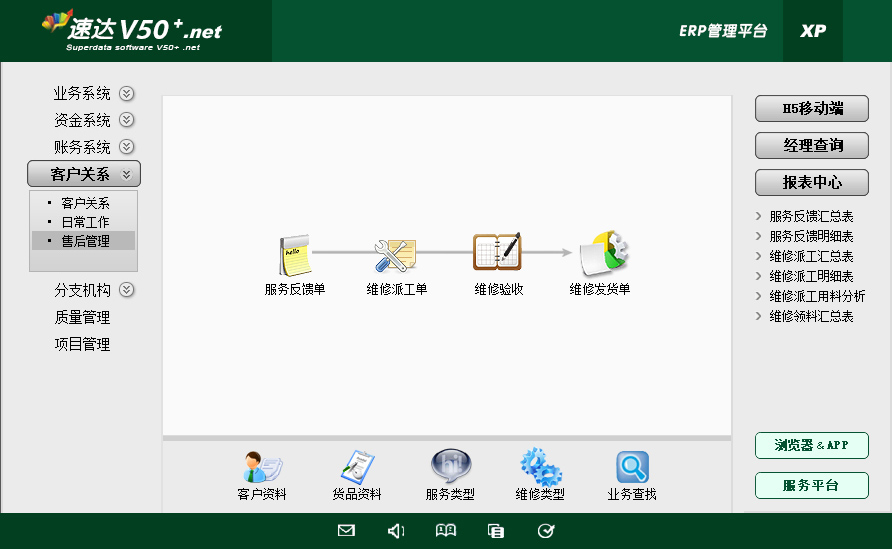Open the 货品资料 clipboard icon
Screen dimensions: 892x549
pyautogui.click(x=357, y=467)
